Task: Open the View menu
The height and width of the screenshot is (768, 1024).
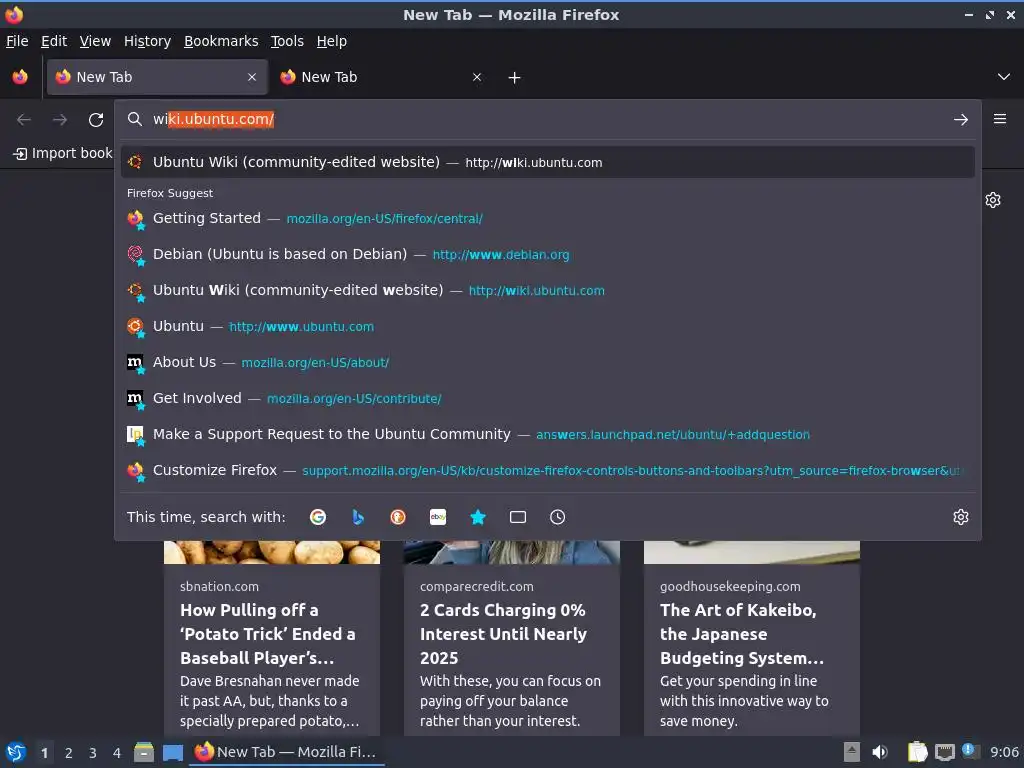Action: [95, 41]
